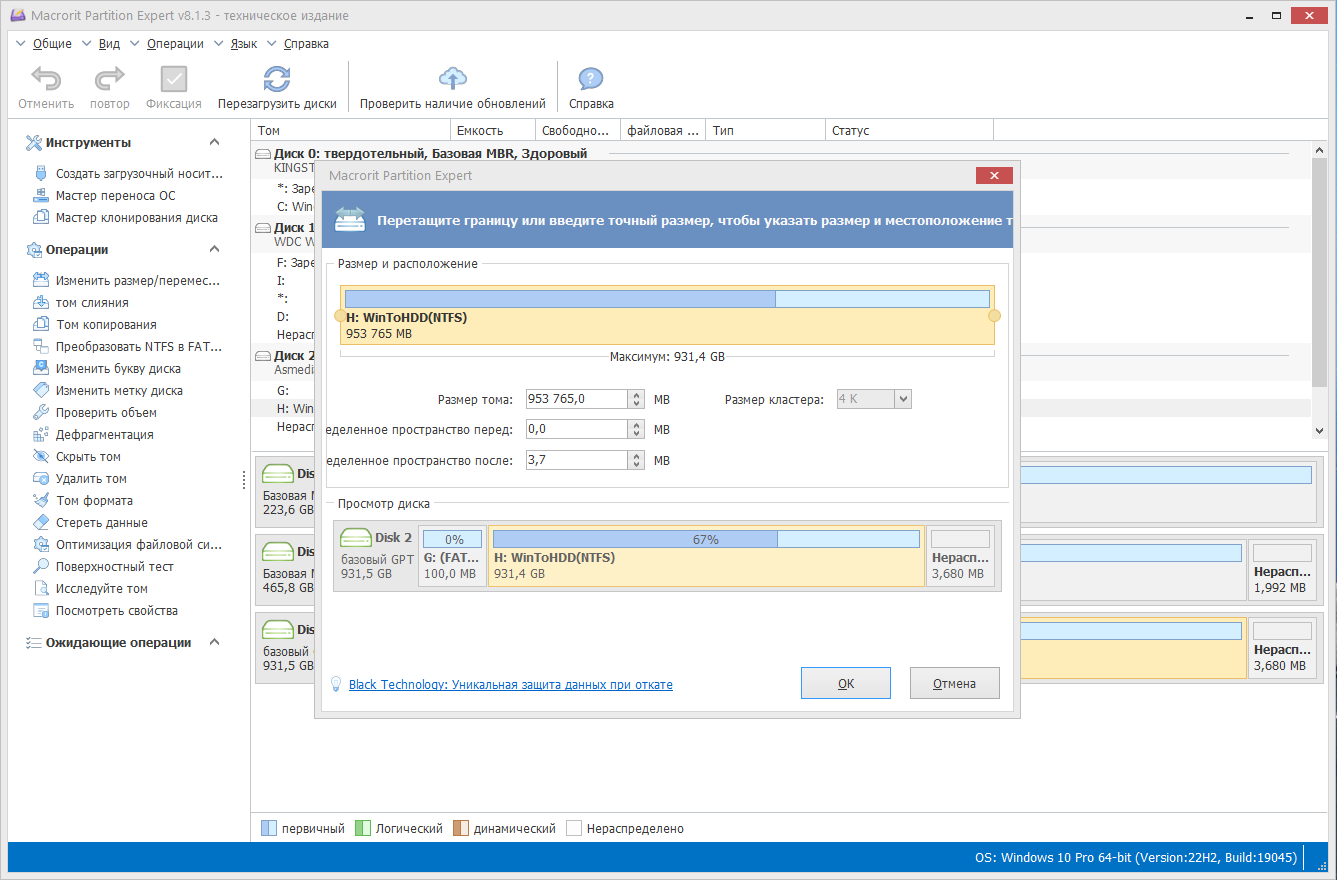Collapse the Операции sidebar section
Image resolution: width=1337 pixels, height=880 pixels.
coord(214,249)
